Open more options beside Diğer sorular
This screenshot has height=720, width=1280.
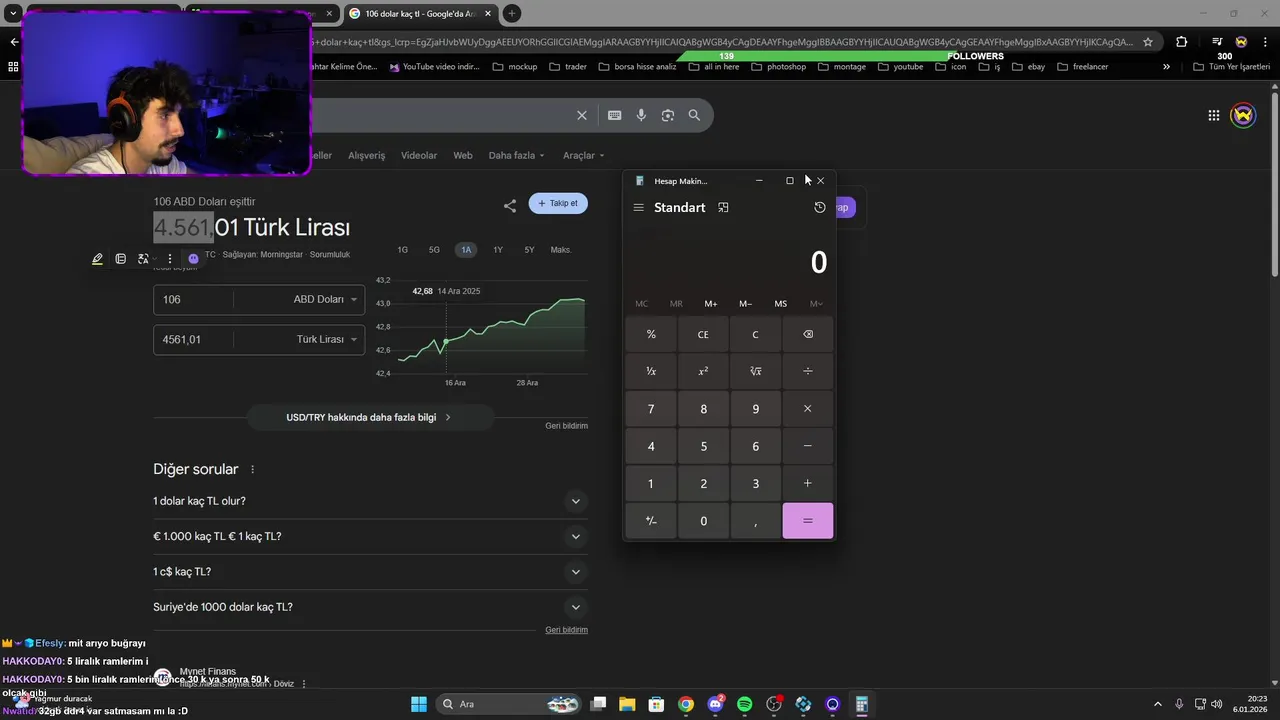[x=252, y=469]
